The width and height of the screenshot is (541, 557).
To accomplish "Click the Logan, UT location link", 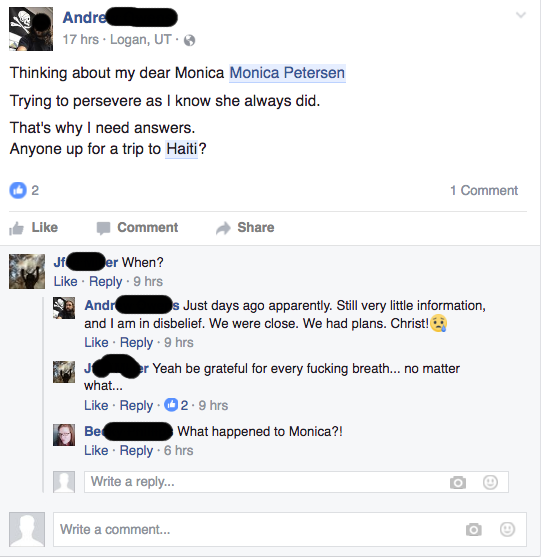I will tap(141, 39).
